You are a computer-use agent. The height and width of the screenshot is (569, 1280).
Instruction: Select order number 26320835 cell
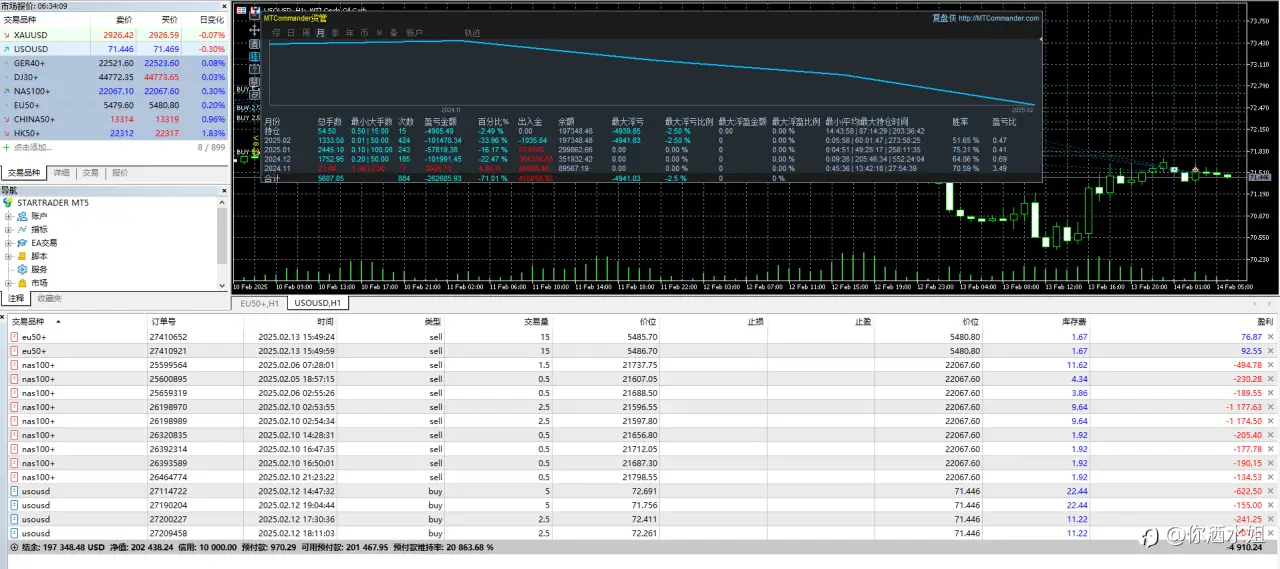(x=195, y=435)
